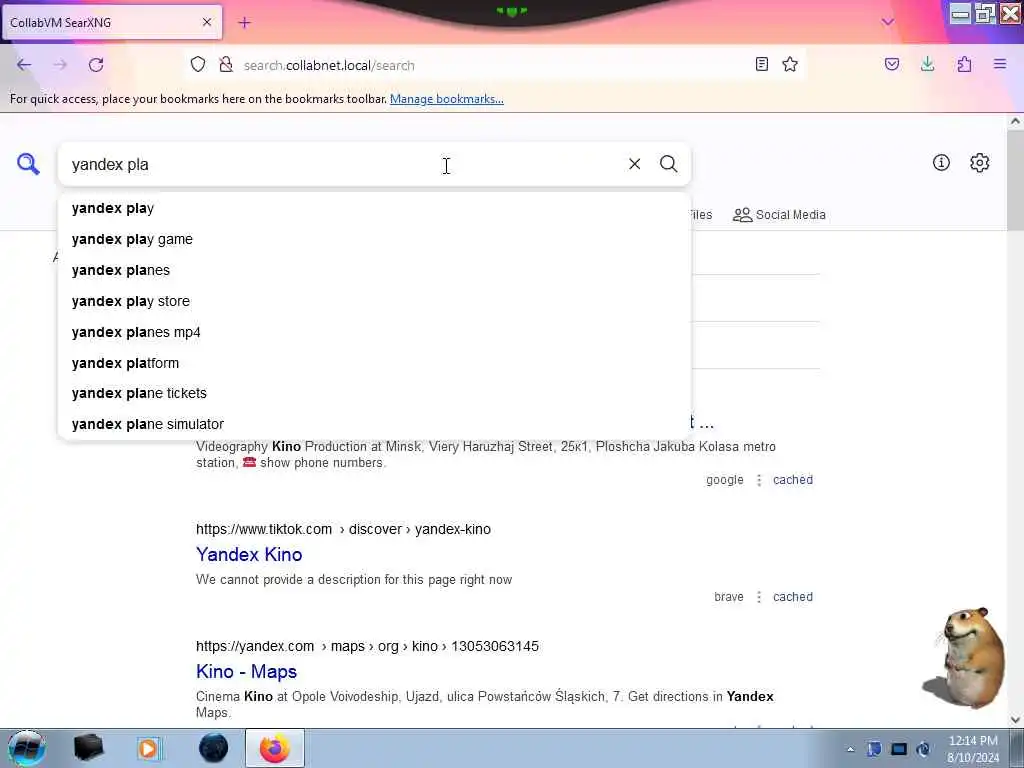
Task: Open tracking protection shield icon
Action: 198,65
